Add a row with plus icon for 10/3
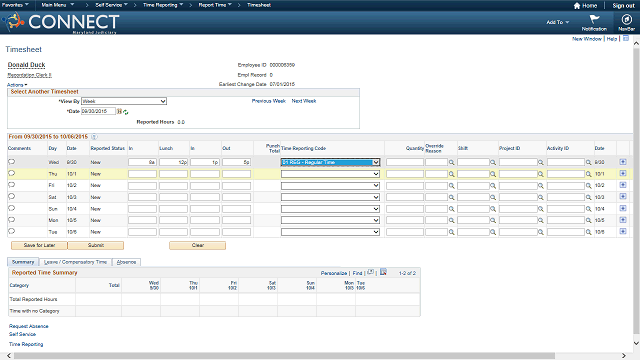The width and height of the screenshot is (640, 360). [623, 196]
